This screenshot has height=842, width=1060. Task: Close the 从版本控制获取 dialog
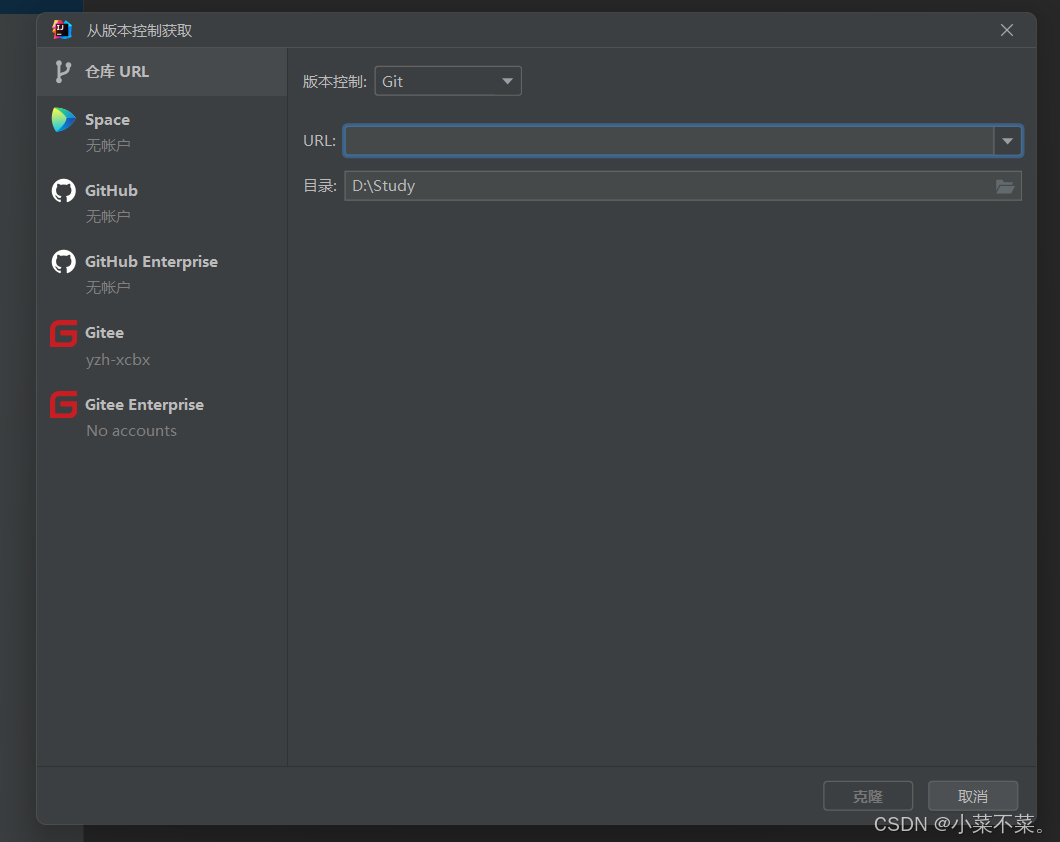tap(1007, 30)
